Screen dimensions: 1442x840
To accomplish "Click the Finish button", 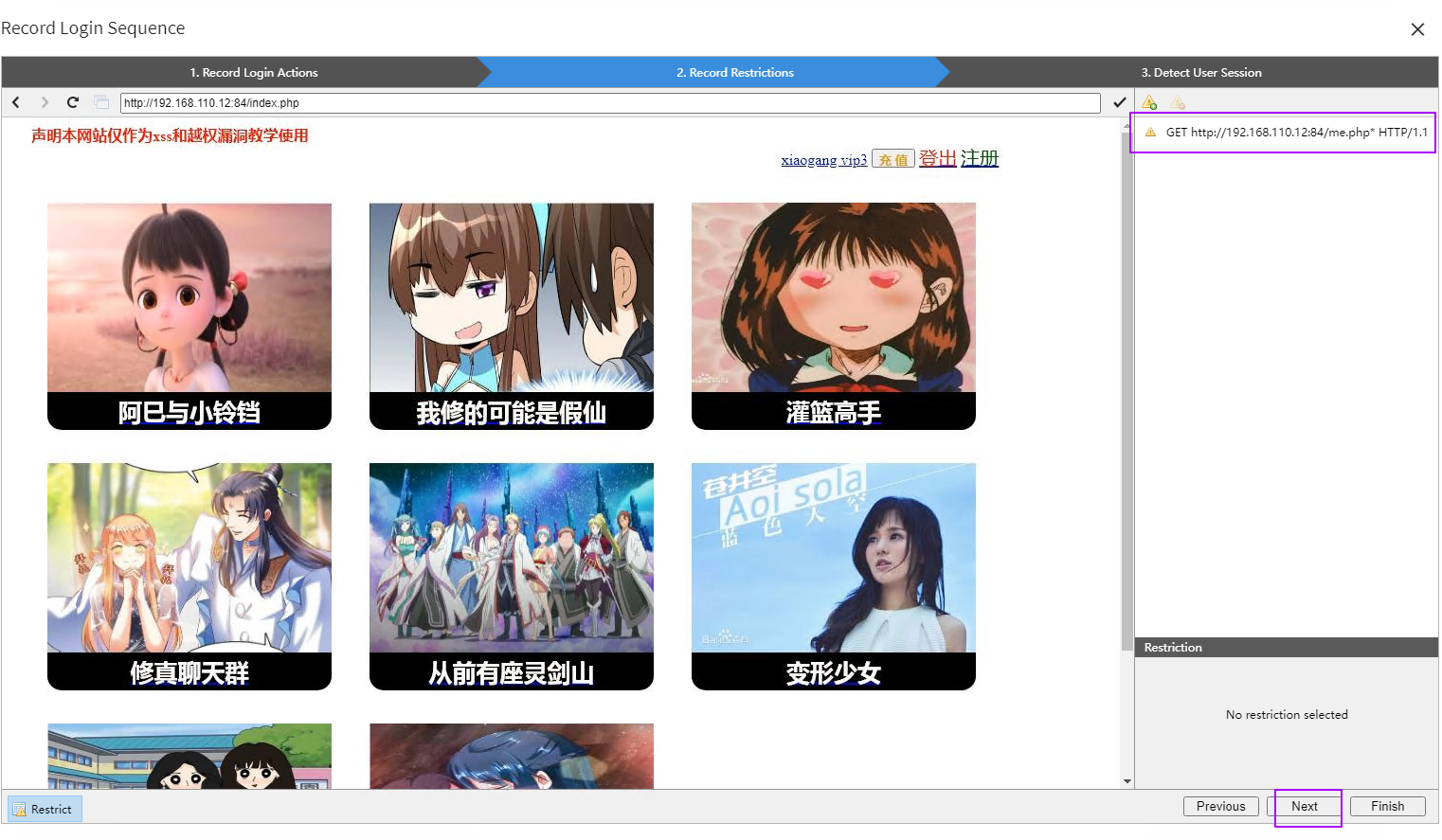I will point(1387,806).
